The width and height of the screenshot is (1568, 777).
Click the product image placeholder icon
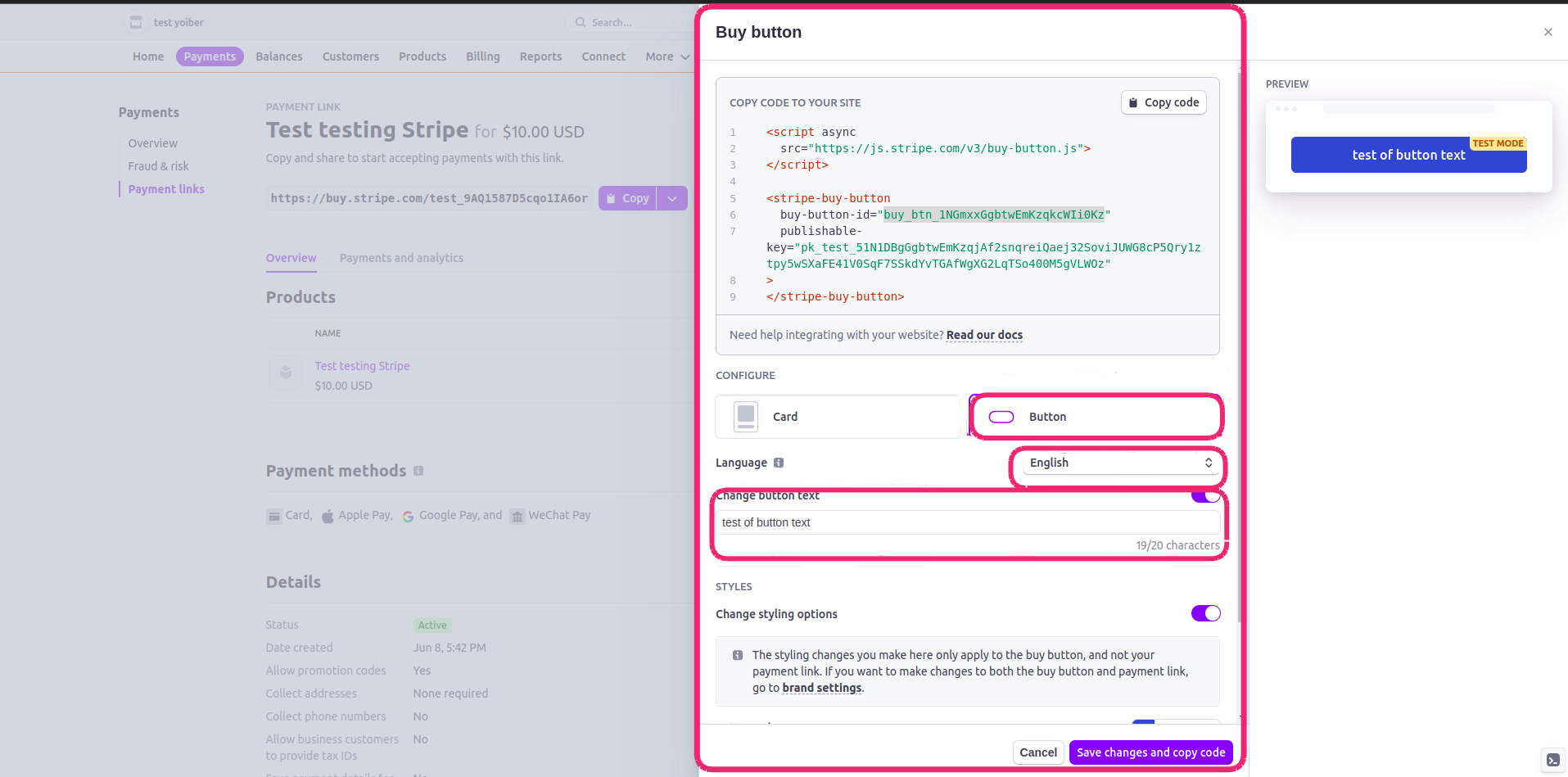[x=286, y=373]
